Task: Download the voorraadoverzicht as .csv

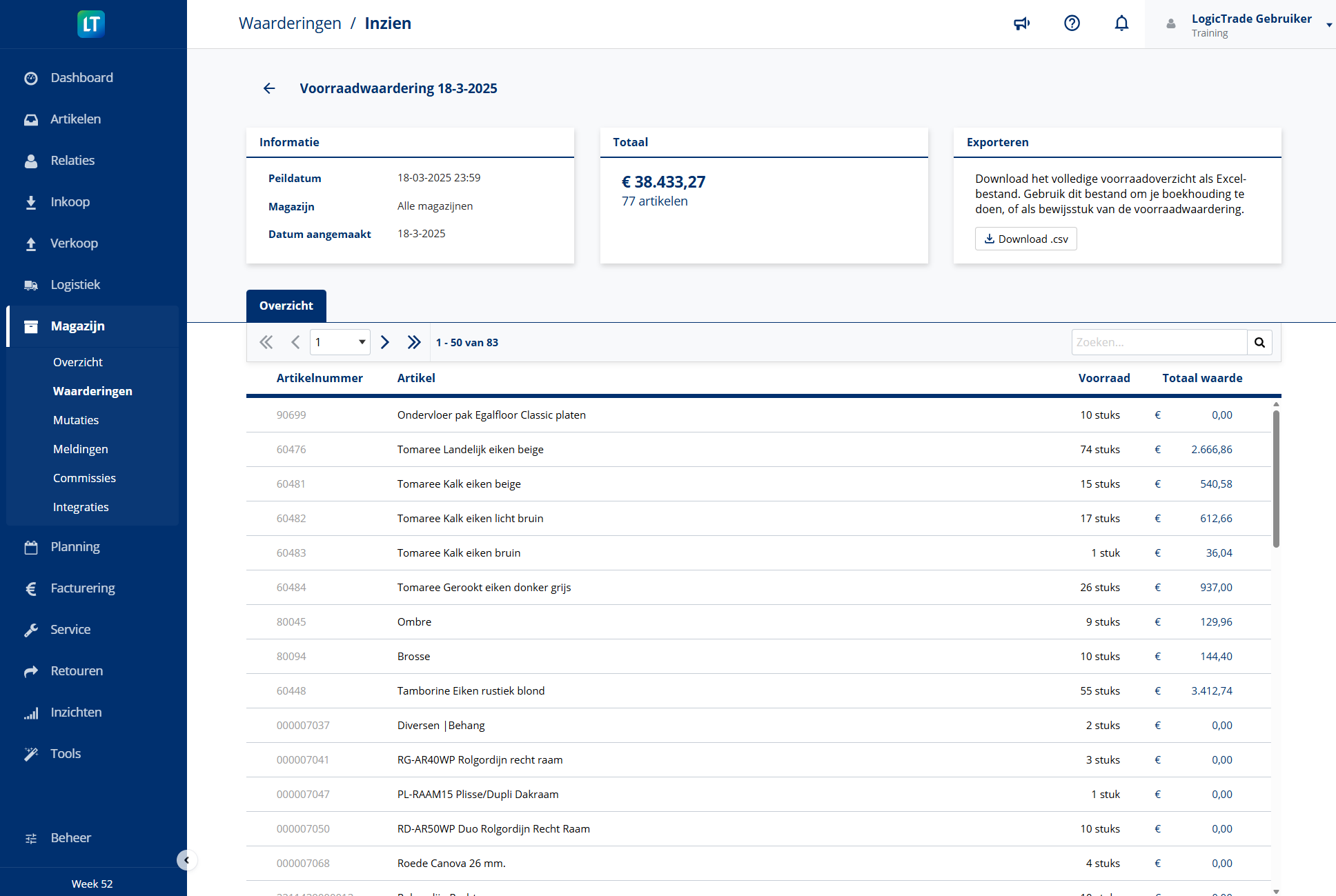Action: pos(1025,239)
